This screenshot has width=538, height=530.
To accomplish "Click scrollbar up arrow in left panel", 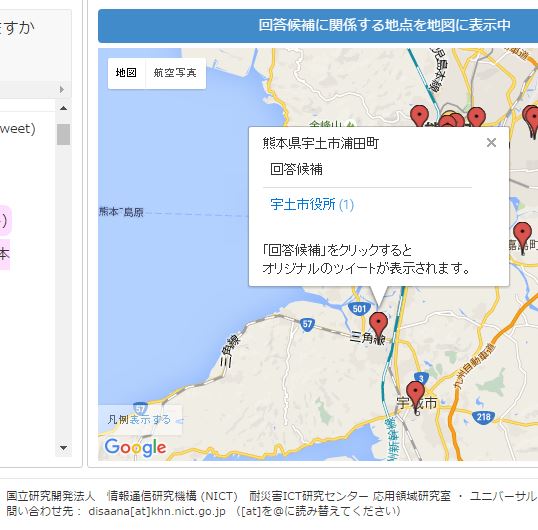I will (63, 108).
